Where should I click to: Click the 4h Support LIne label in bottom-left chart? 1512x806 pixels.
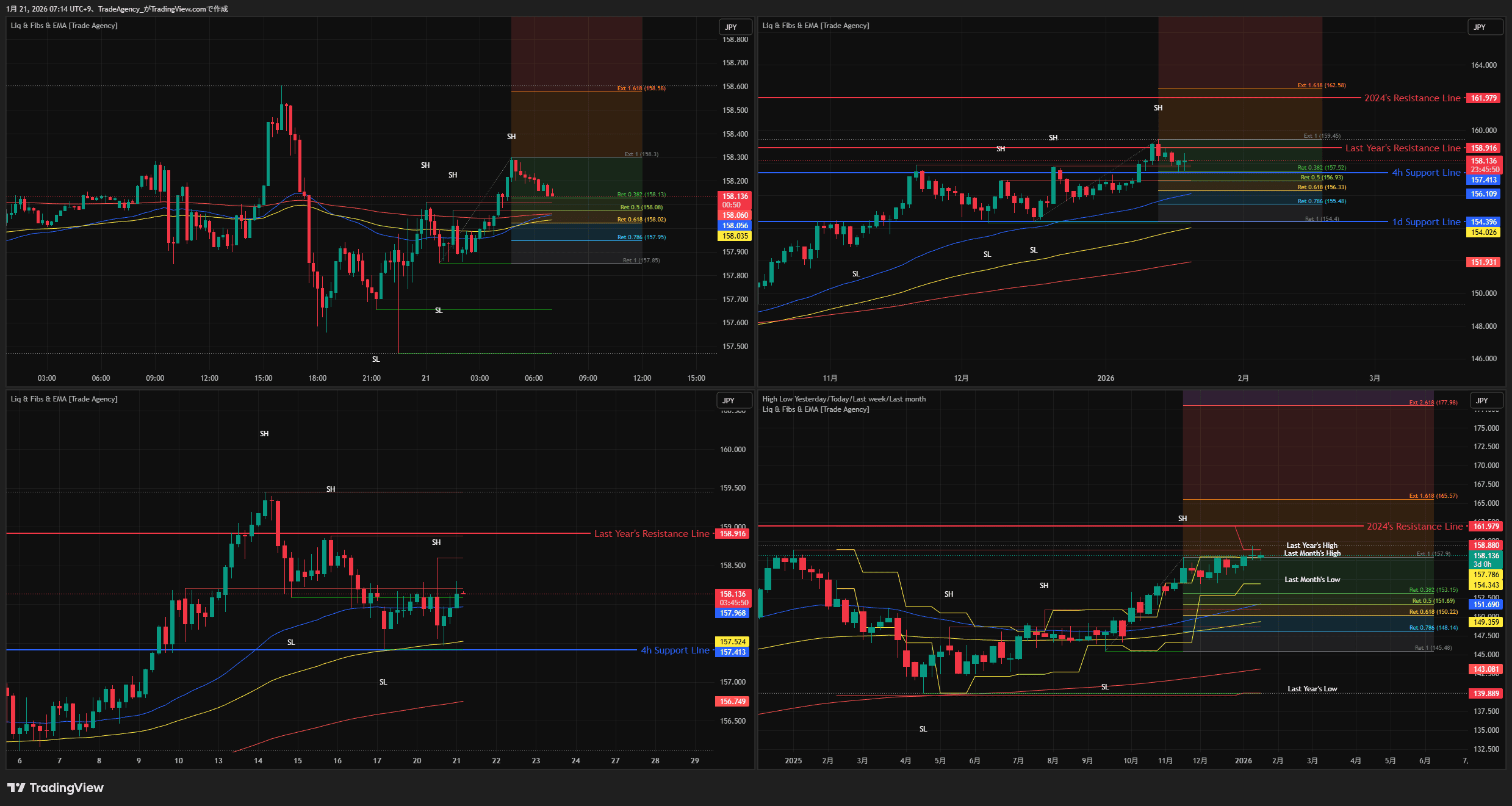pyautogui.click(x=675, y=650)
